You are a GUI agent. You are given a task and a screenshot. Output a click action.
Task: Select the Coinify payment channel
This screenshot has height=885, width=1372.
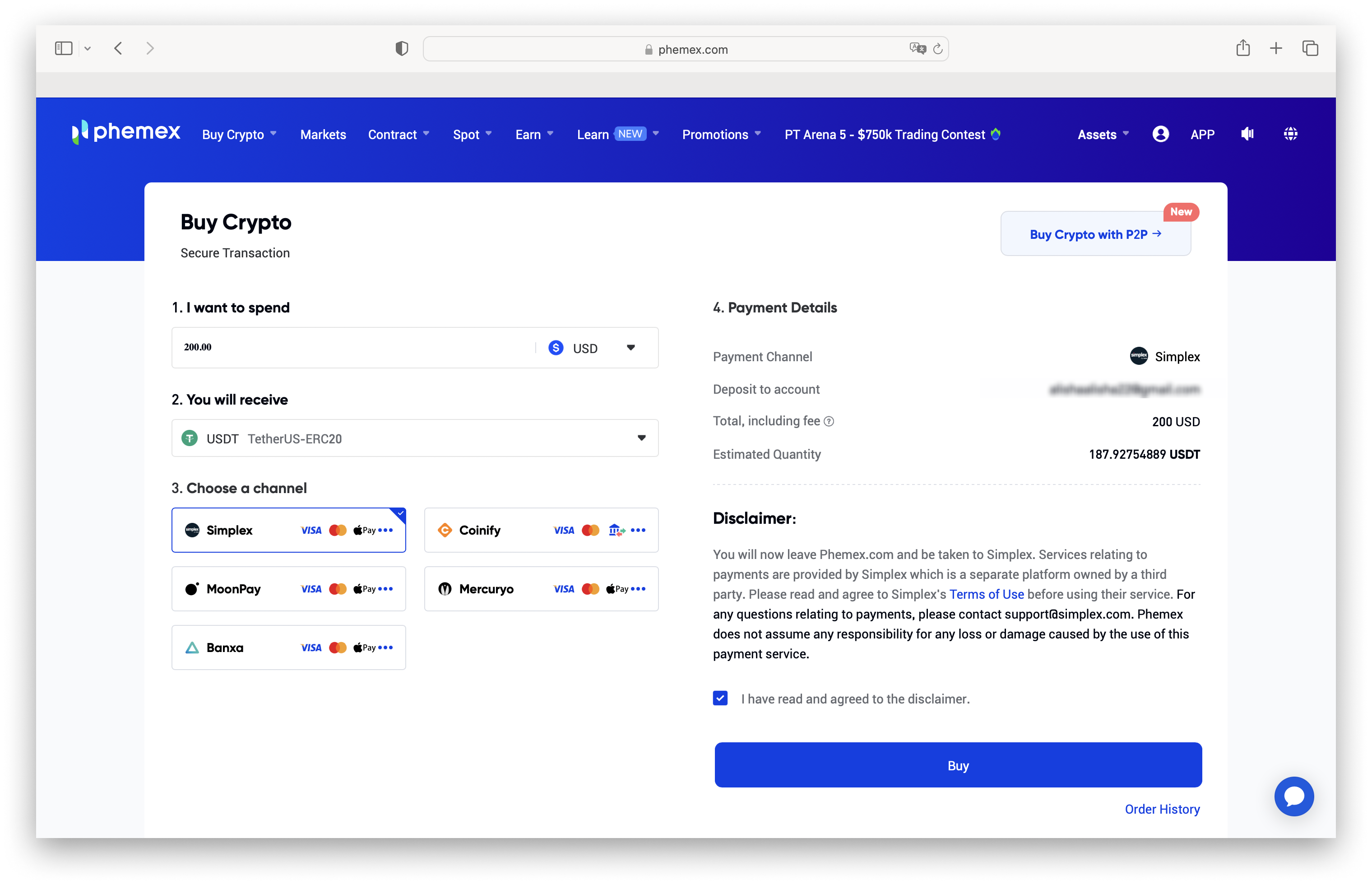click(541, 530)
